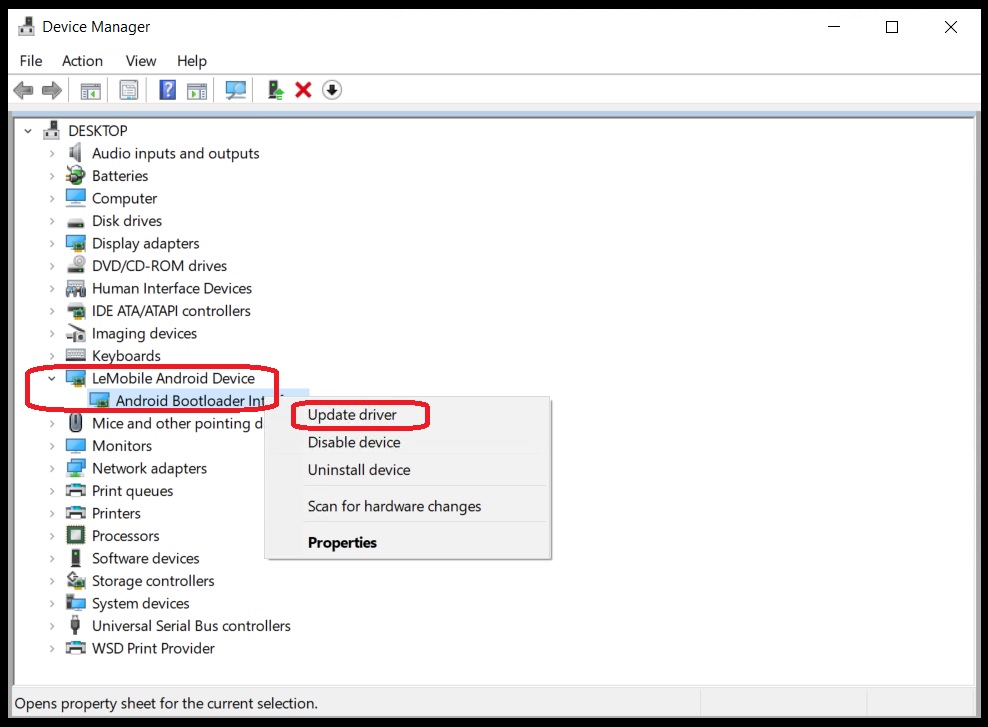Expand the WSD Print Provider chevron
988x727 pixels.
click(52, 648)
